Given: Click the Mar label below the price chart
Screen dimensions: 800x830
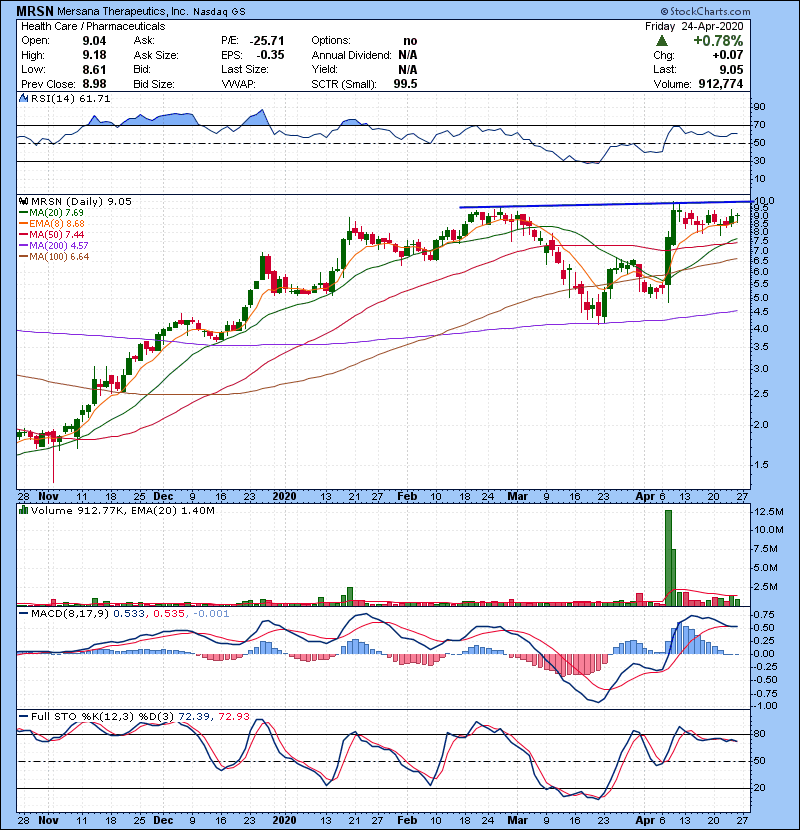Looking at the screenshot, I should point(517,496).
